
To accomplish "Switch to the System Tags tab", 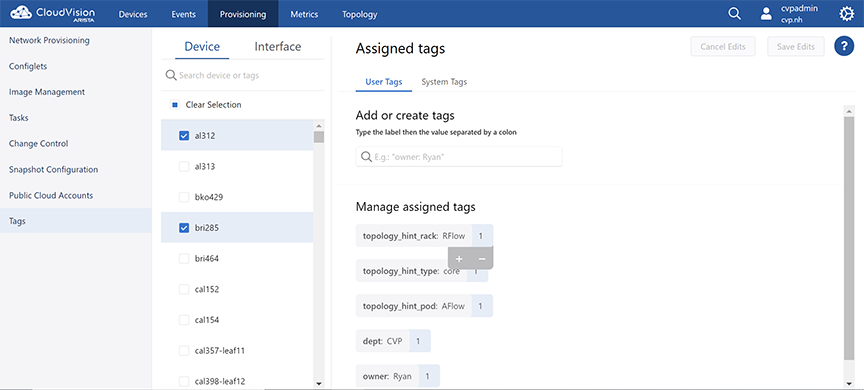I will pyautogui.click(x=444, y=82).
